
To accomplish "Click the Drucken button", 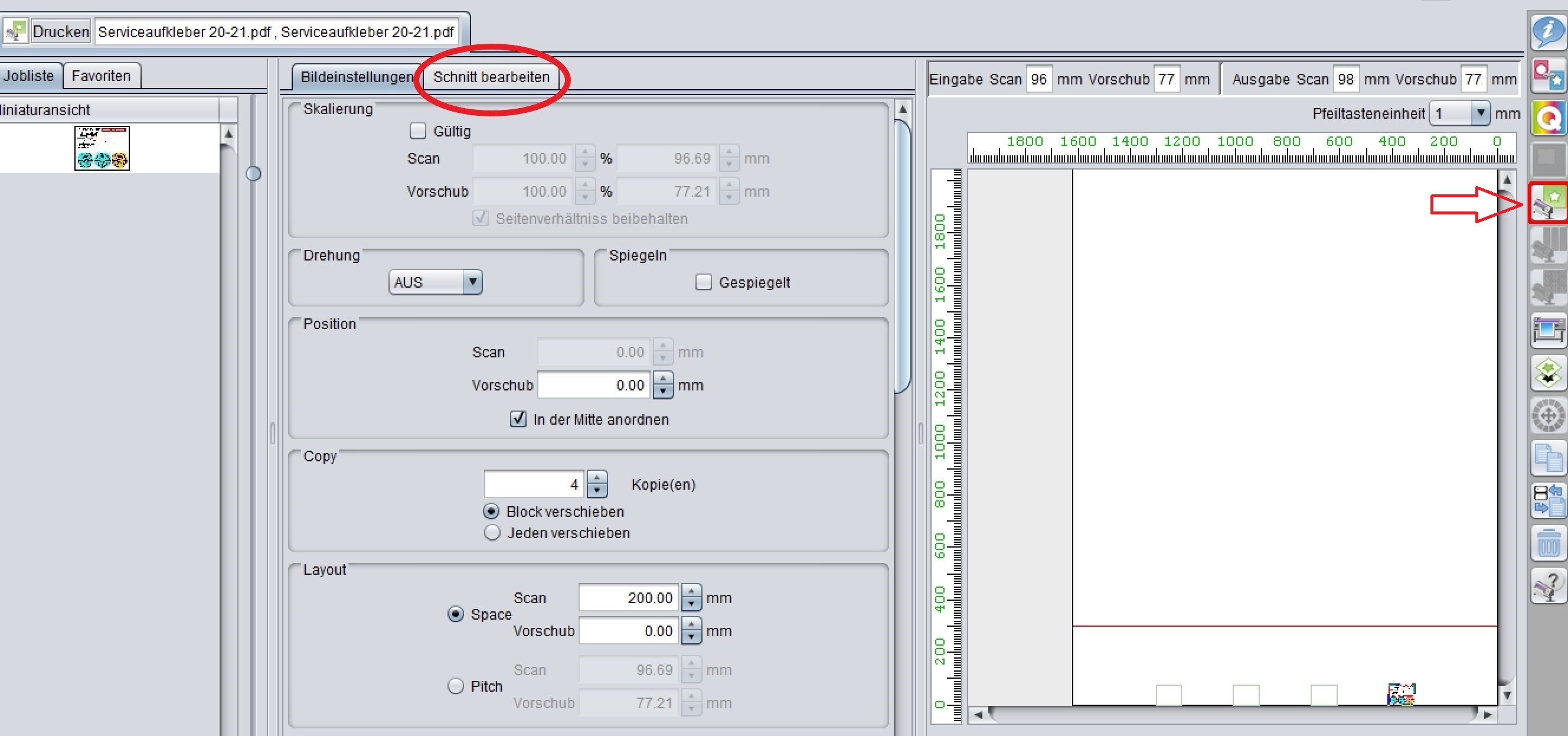I will (x=60, y=32).
